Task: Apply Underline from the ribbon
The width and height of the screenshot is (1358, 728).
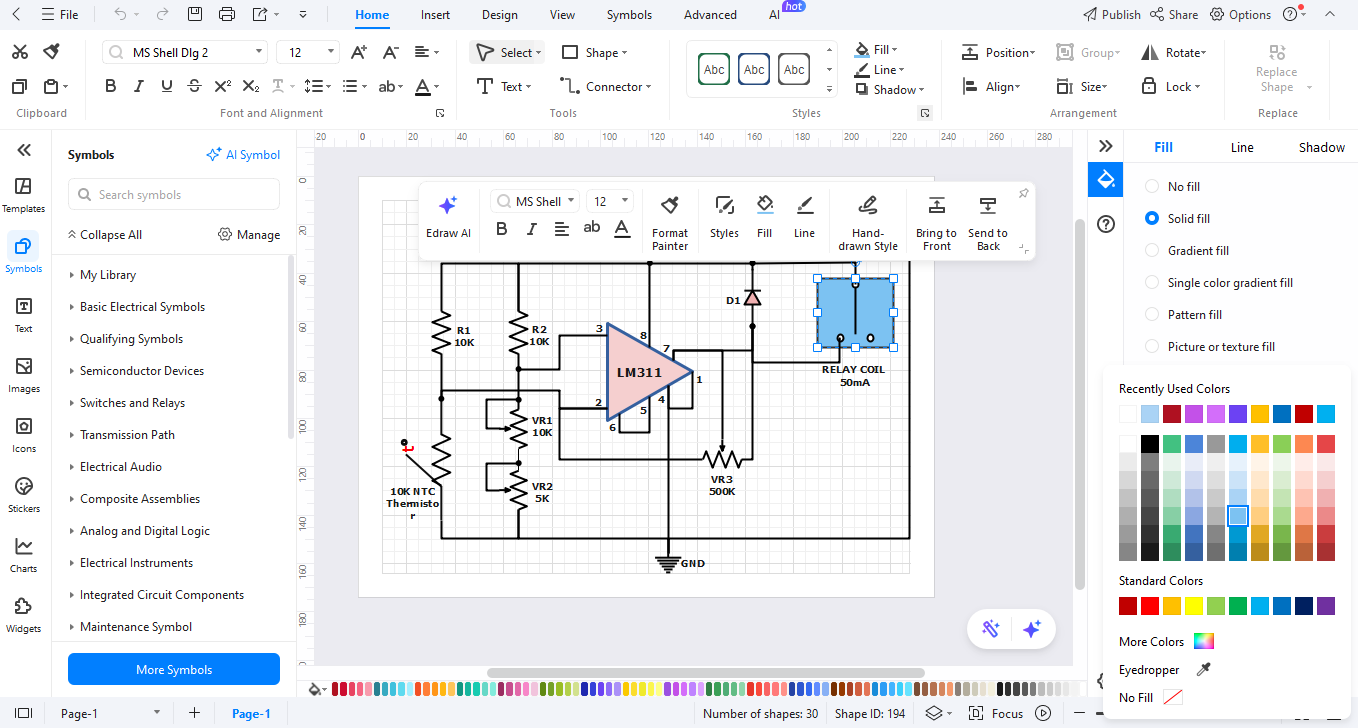Action: pyautogui.click(x=167, y=87)
